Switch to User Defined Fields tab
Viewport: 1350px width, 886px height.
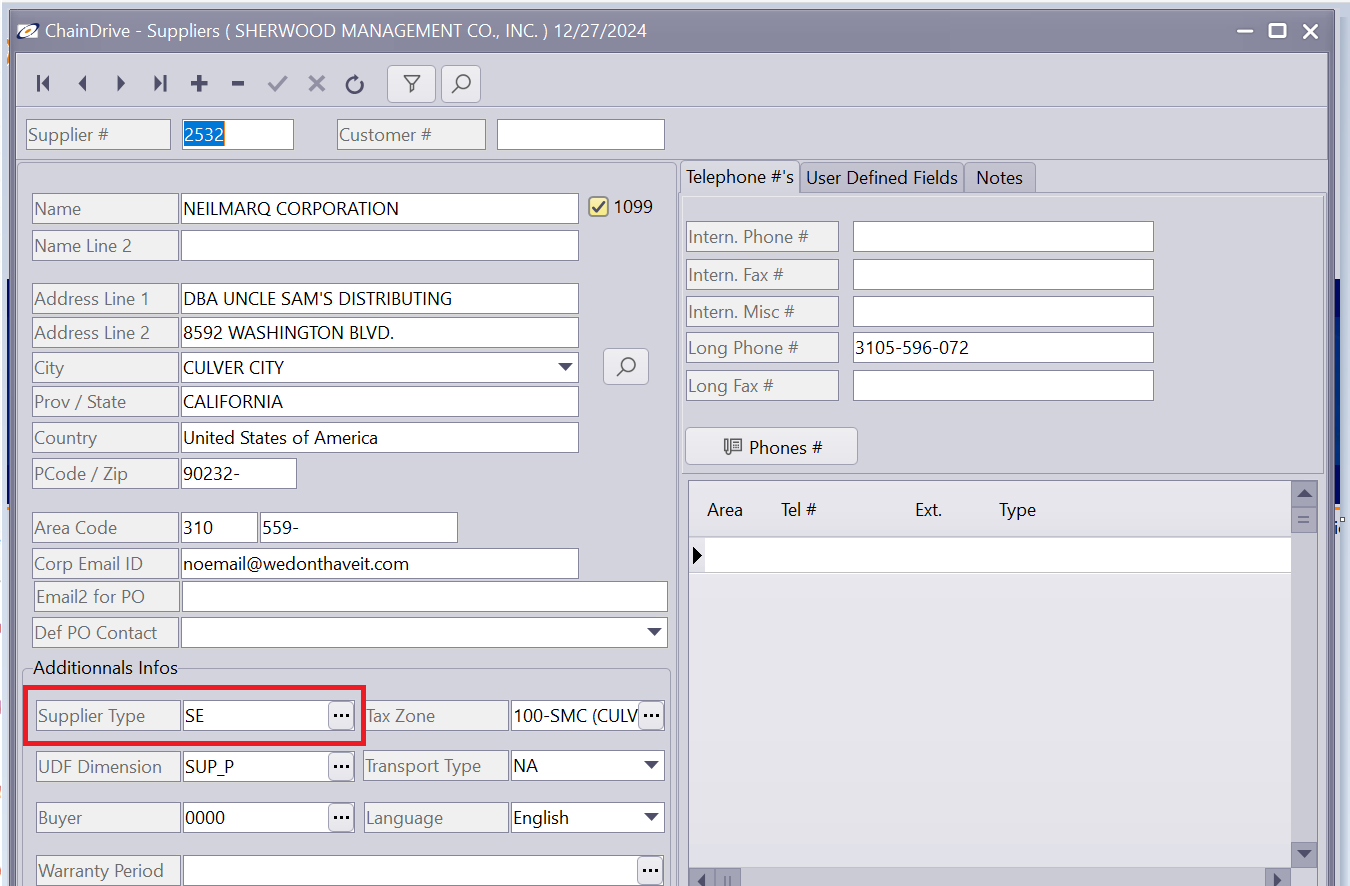[x=882, y=178]
